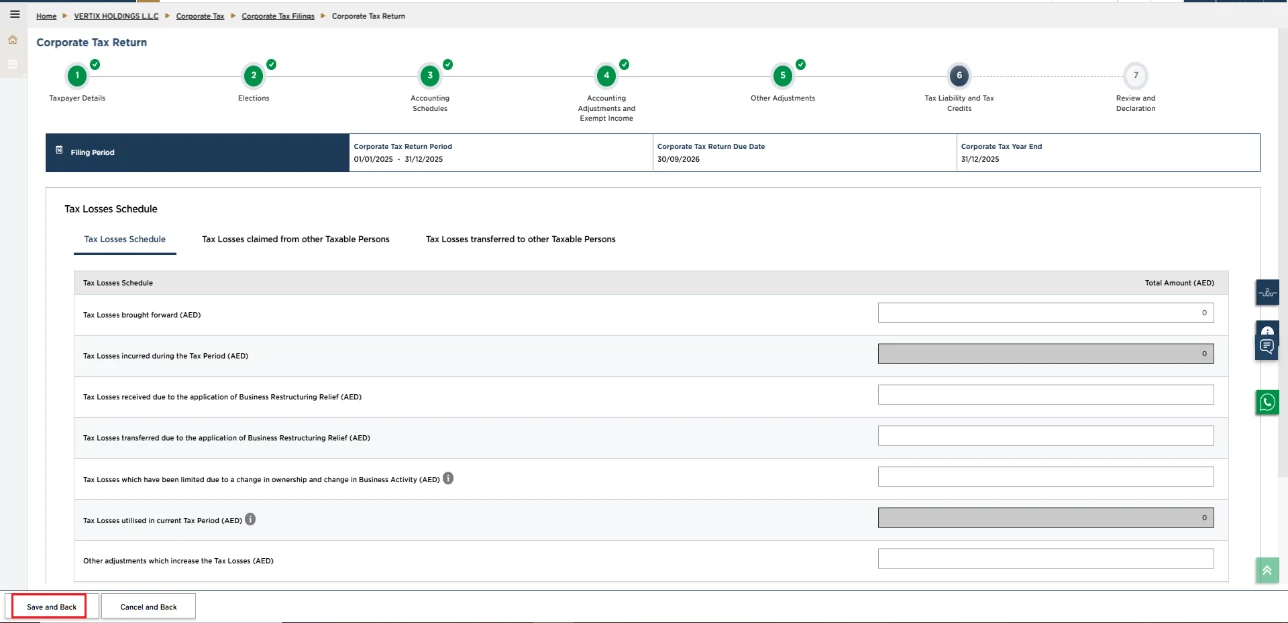This screenshot has height=623, width=1288.
Task: Focus Other adjustments which increase Tax Losses input
Action: 1045,559
